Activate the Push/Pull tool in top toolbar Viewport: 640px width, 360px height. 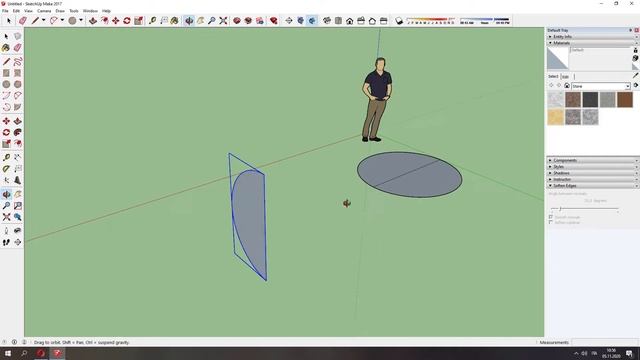(93, 20)
